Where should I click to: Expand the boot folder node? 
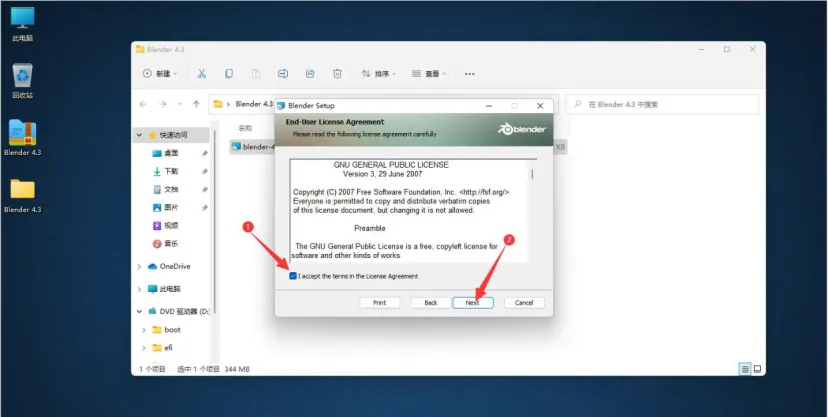pos(144,330)
